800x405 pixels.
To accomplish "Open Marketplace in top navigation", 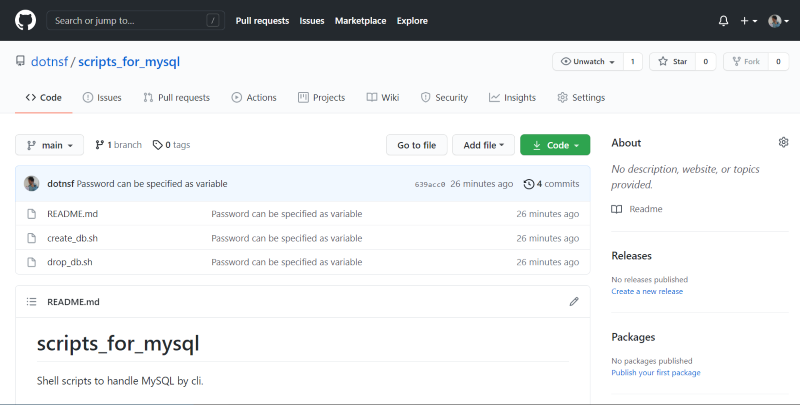I will click(x=360, y=21).
